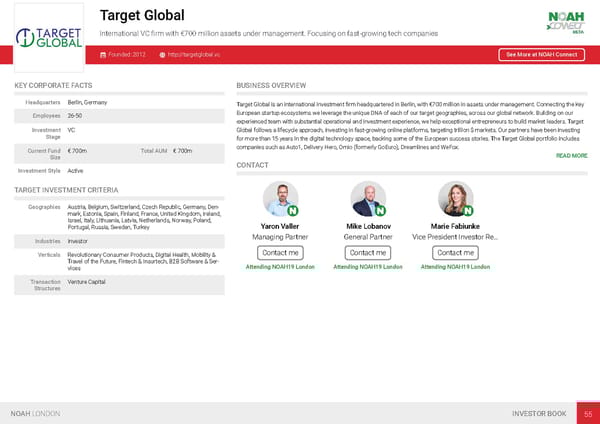This screenshot has height=424, width=600.
Task: Click the green N badge on Marie Fabiunke
Action: [468, 211]
